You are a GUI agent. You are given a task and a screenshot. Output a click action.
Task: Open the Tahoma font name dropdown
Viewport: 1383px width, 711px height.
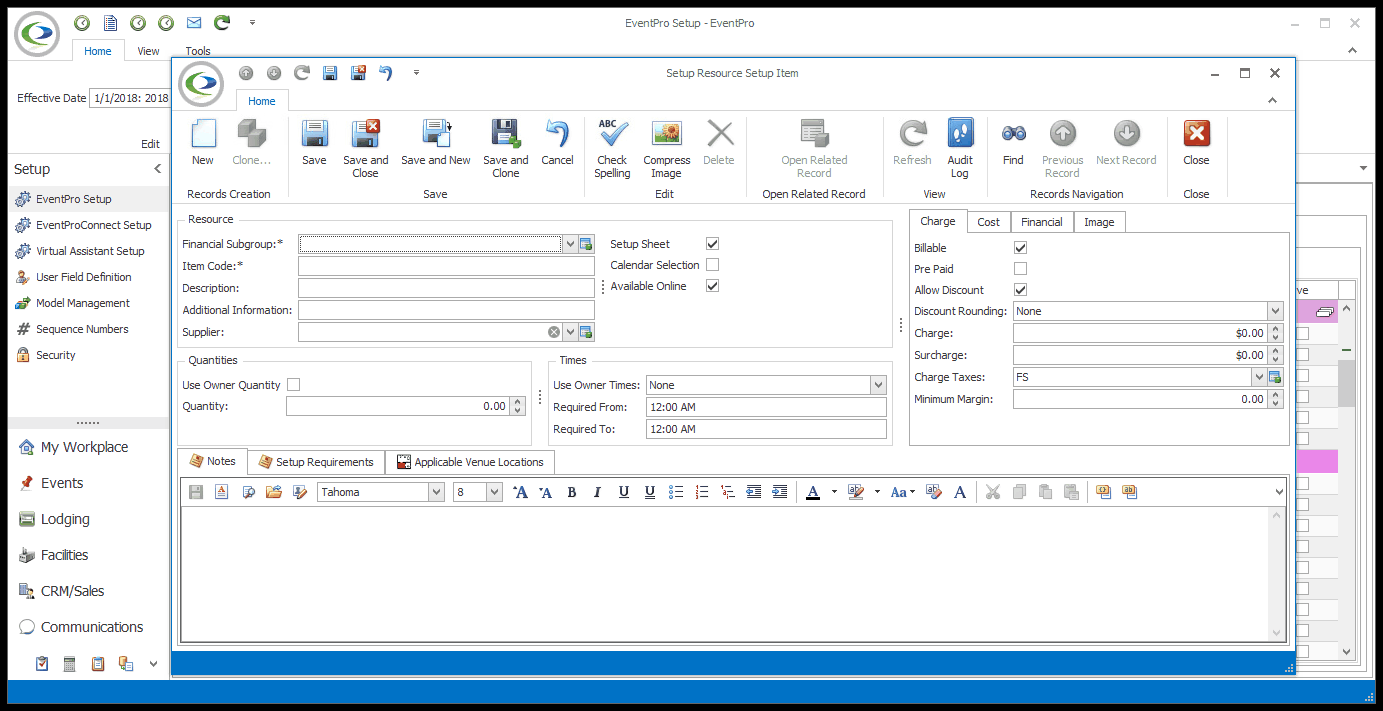pyautogui.click(x=436, y=492)
